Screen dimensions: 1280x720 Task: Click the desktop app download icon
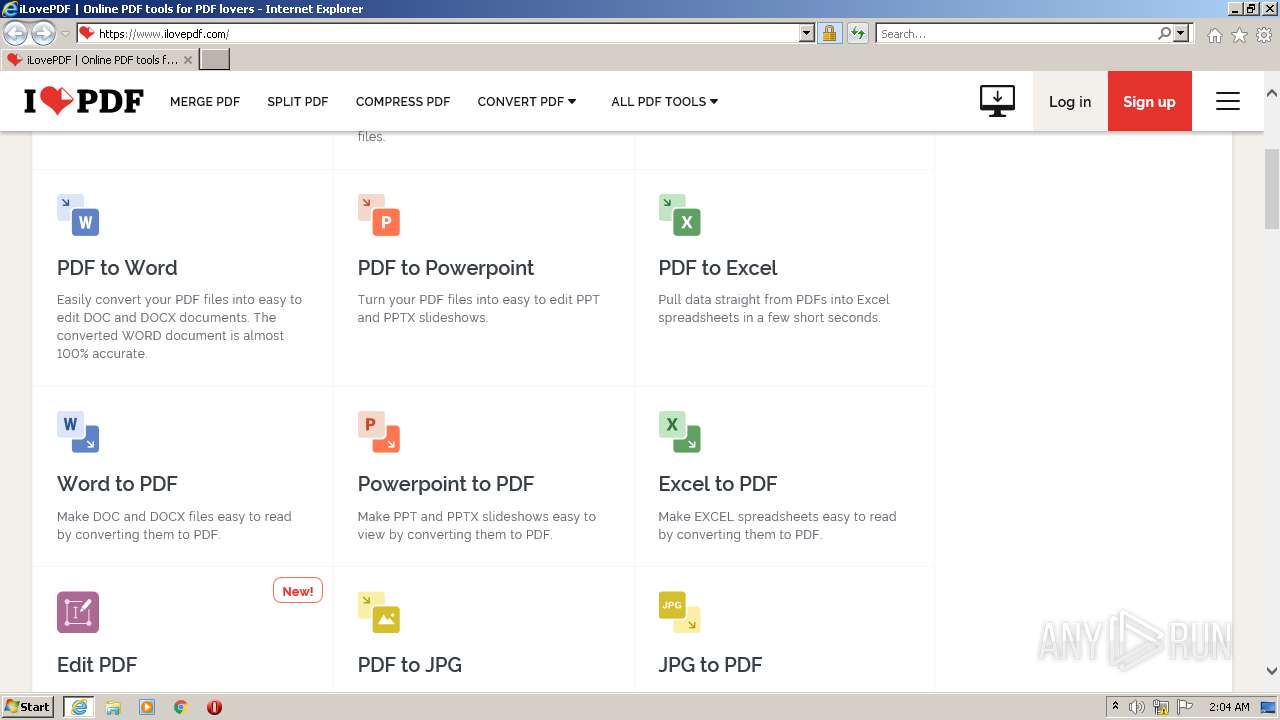[x=997, y=101]
